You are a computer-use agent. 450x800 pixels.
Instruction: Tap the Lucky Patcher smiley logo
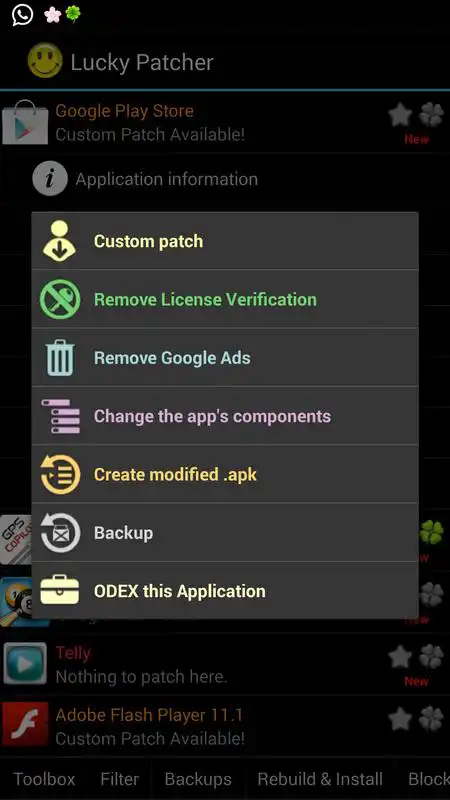(x=45, y=60)
